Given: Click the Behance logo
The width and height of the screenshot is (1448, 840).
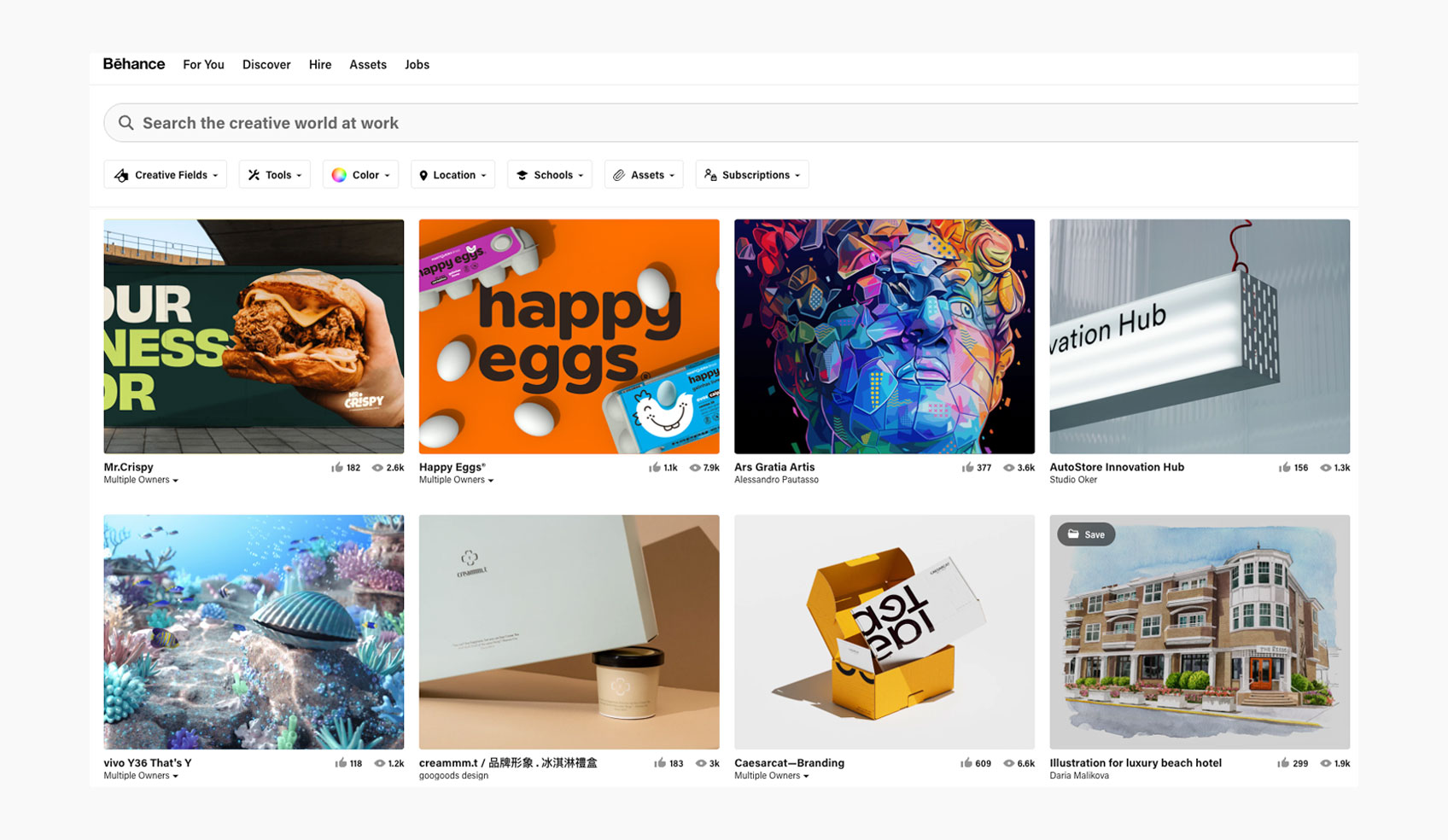Looking at the screenshot, I should coord(134,64).
